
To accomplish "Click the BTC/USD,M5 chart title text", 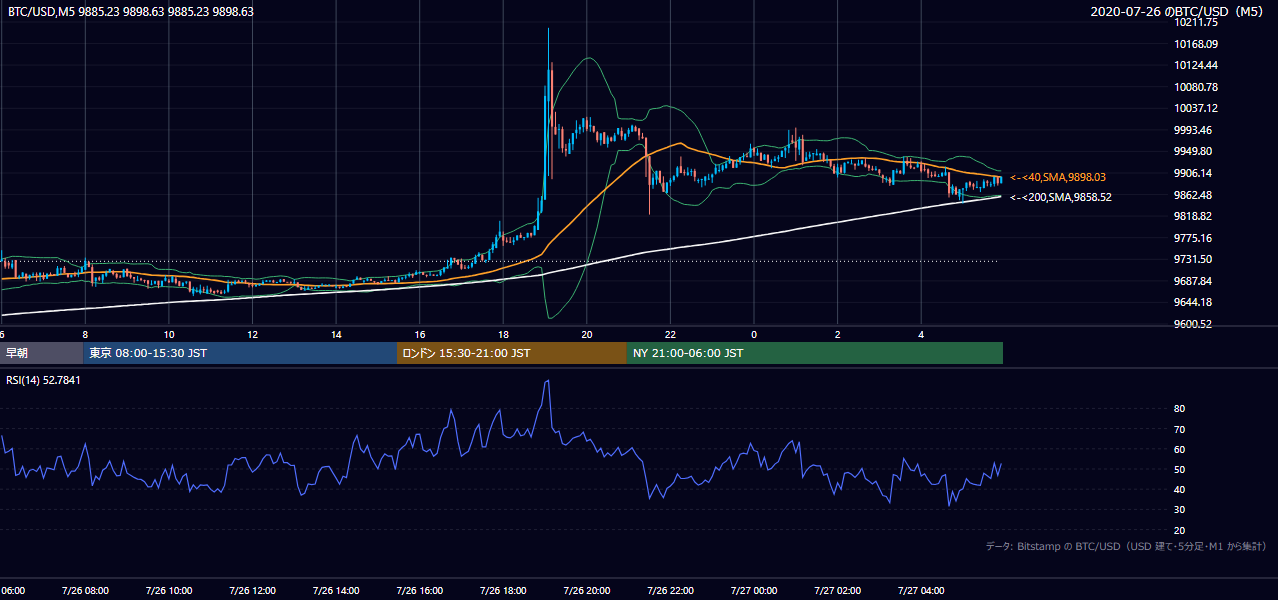I will click(131, 12).
